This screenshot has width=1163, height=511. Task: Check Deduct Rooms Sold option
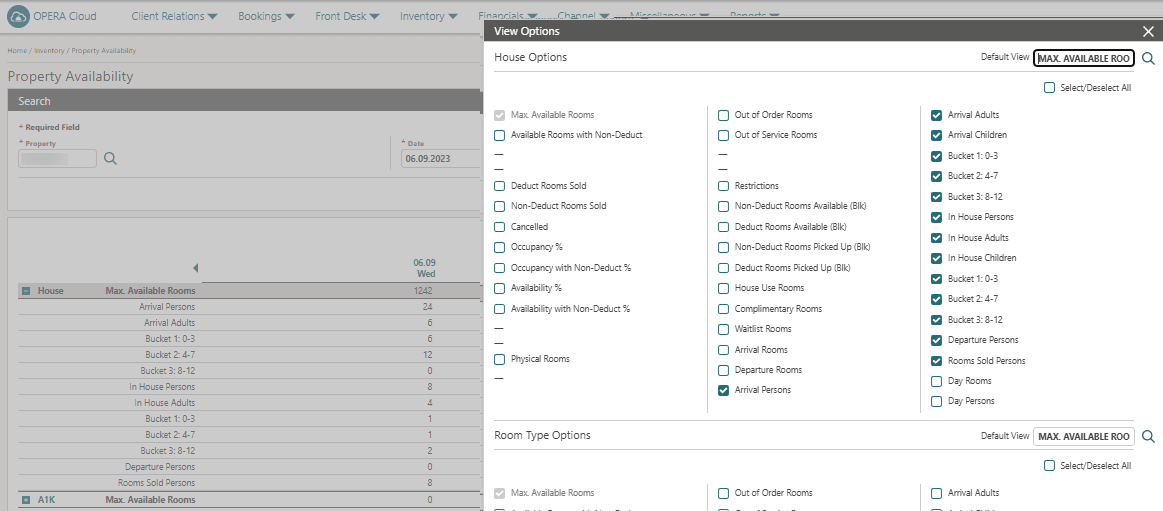[x=500, y=185]
